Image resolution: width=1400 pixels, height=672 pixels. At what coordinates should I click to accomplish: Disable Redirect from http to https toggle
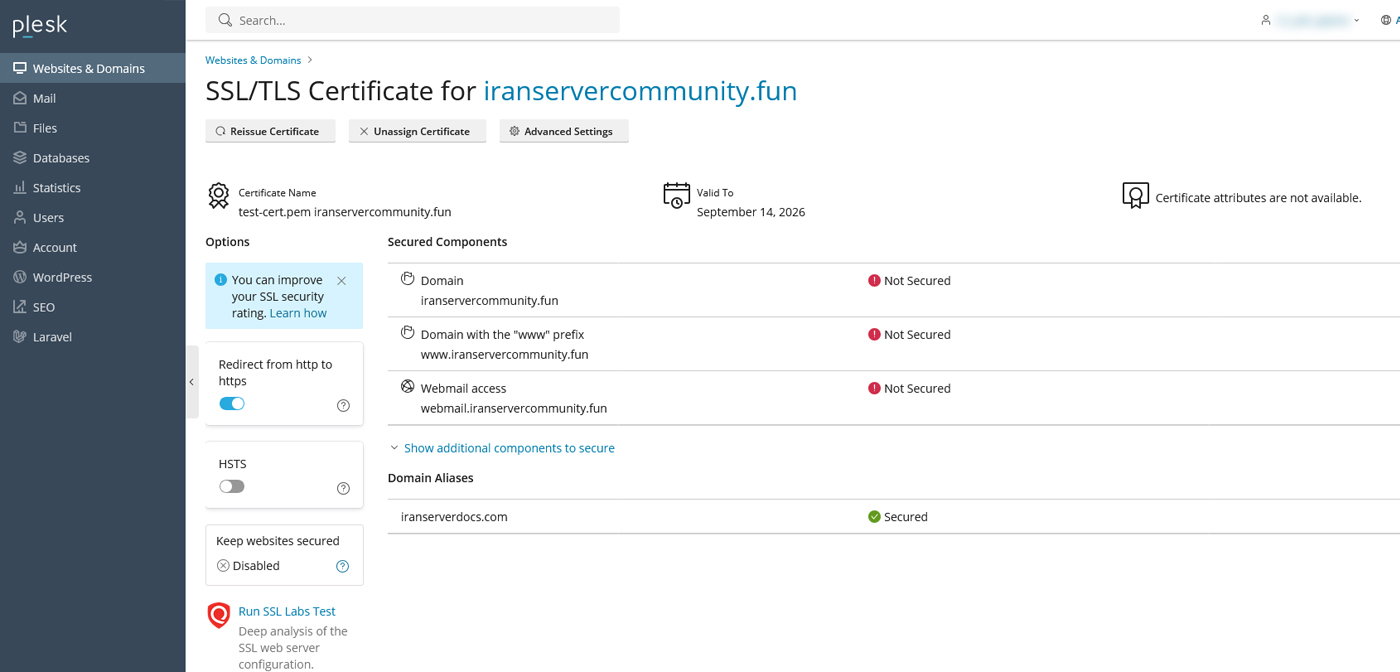click(x=232, y=404)
